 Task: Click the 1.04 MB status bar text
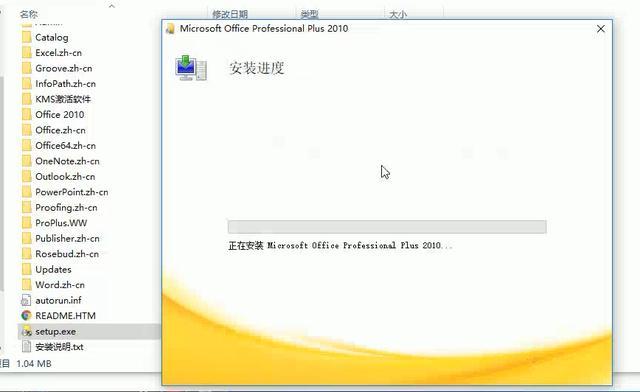[34, 363]
